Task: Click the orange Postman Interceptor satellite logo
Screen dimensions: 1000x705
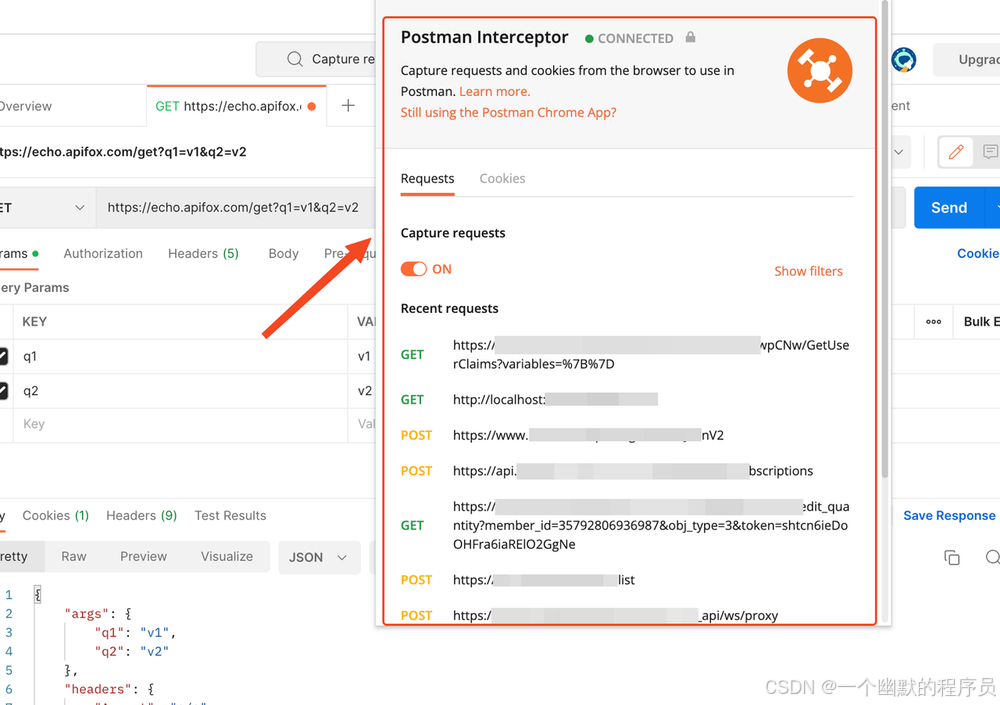Action: [820, 70]
